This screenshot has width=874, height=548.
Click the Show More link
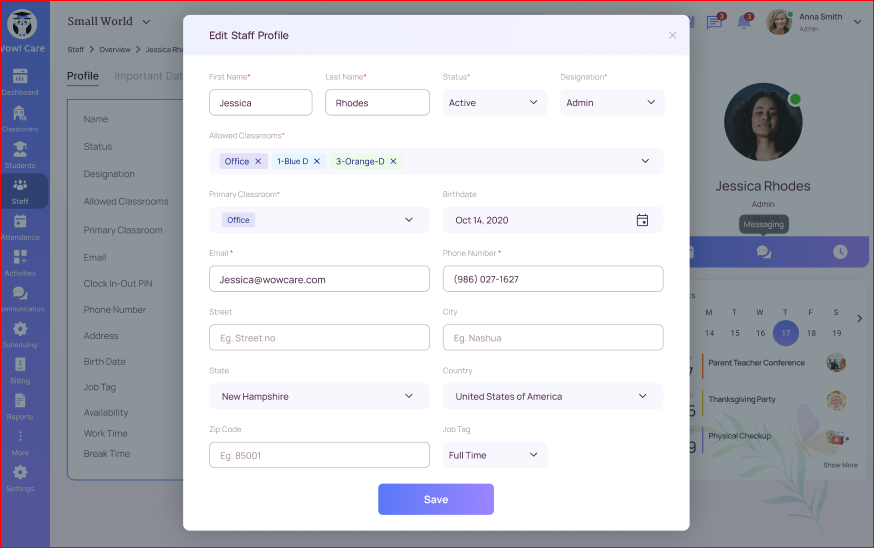point(840,465)
